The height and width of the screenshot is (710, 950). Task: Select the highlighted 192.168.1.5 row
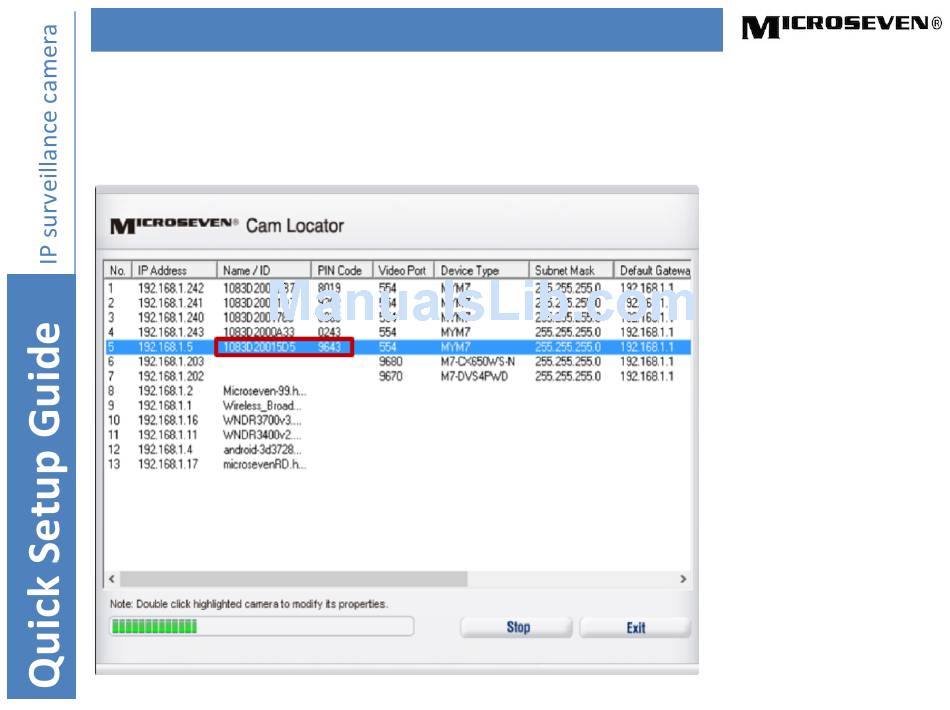click(398, 347)
